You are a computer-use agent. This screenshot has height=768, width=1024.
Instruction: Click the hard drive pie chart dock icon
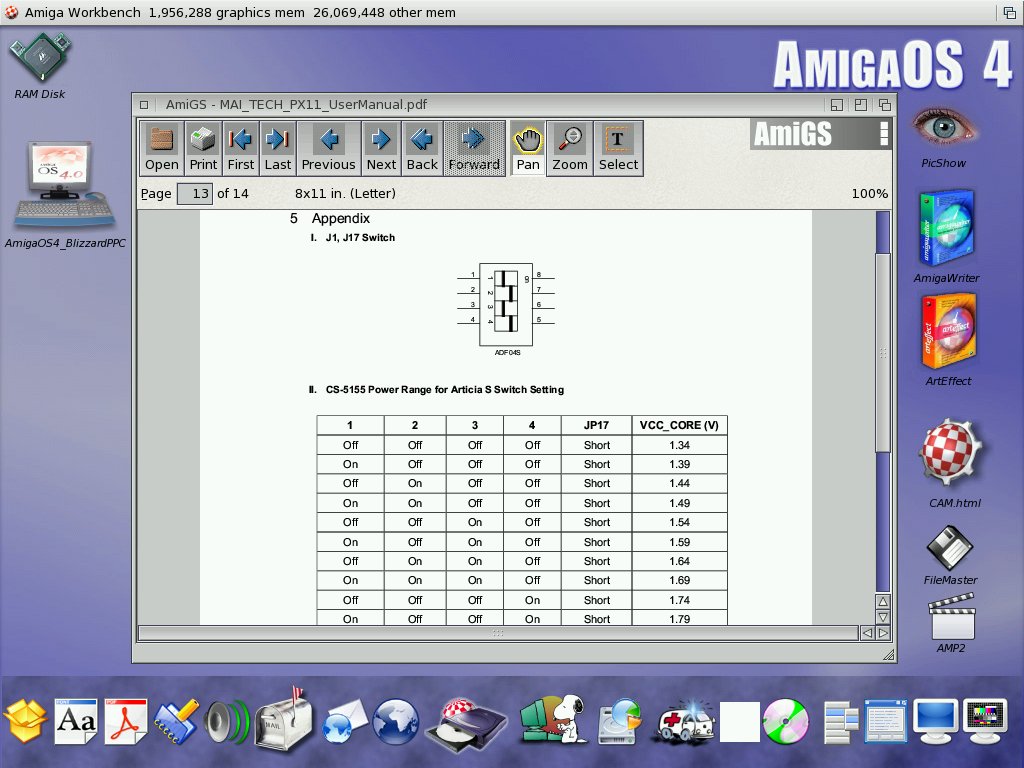coord(619,722)
